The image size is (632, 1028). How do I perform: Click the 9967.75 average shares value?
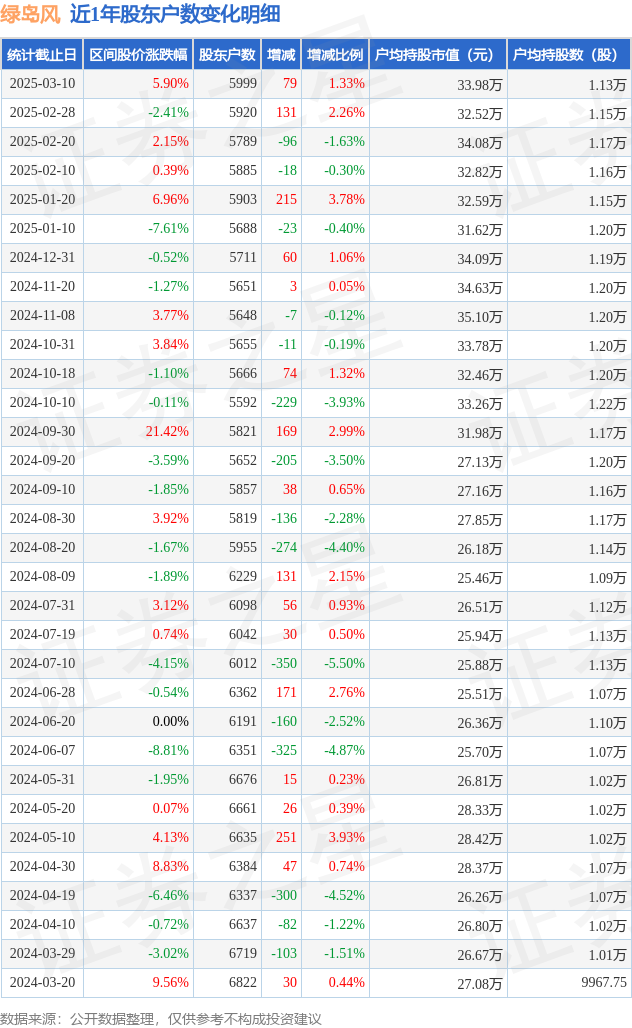[604, 982]
